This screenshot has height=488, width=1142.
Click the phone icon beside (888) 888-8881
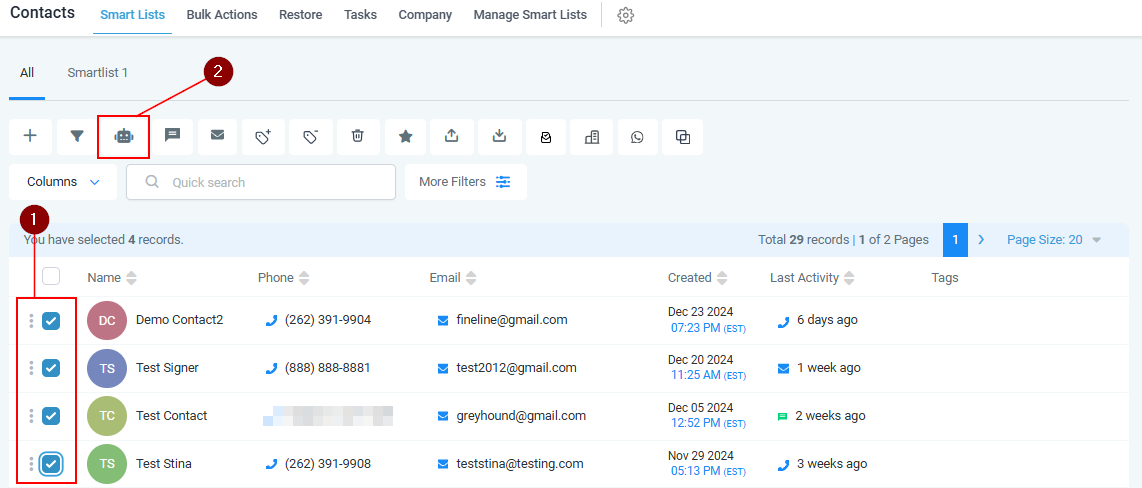[272, 369]
